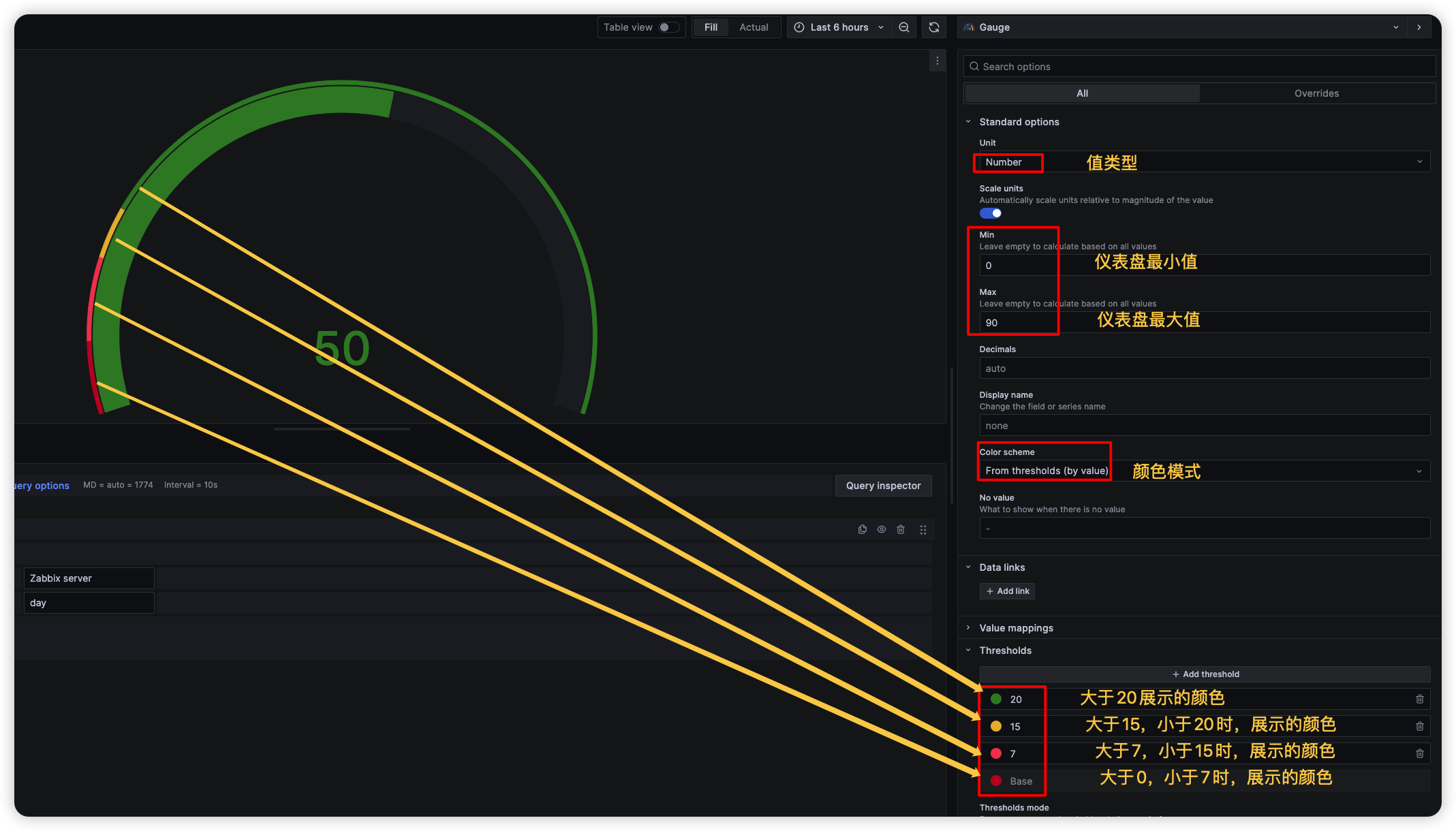The height and width of the screenshot is (831, 1456).
Task: Click the drag handle icon on the query row
Action: [923, 529]
